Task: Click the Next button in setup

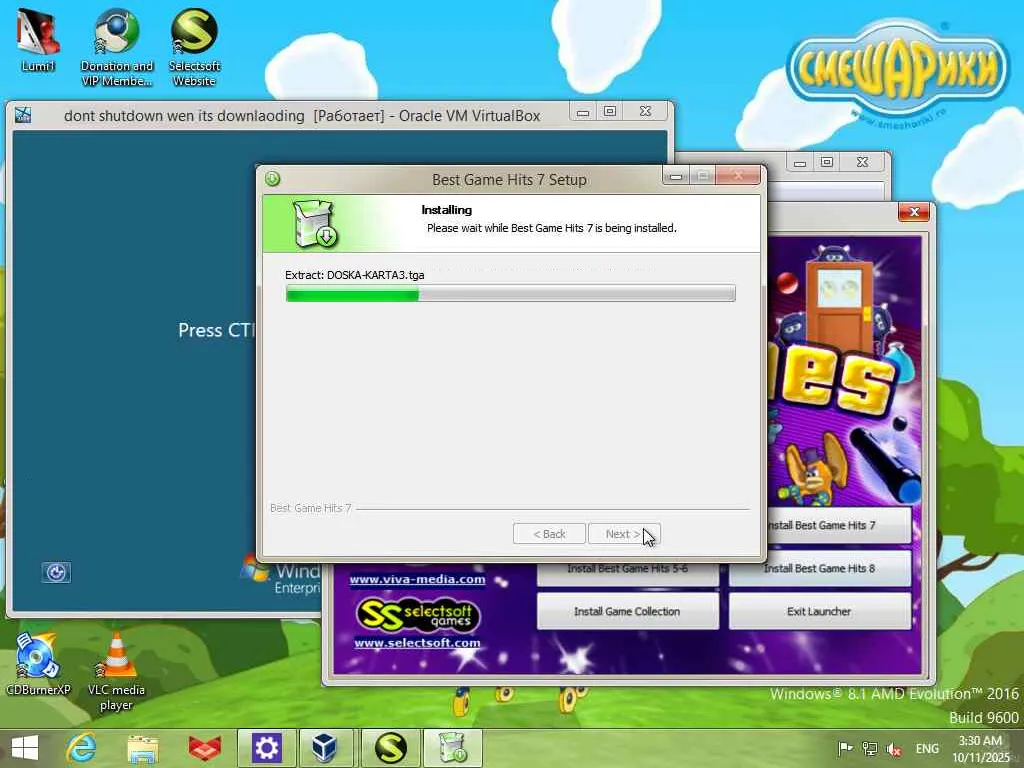Action: (624, 534)
